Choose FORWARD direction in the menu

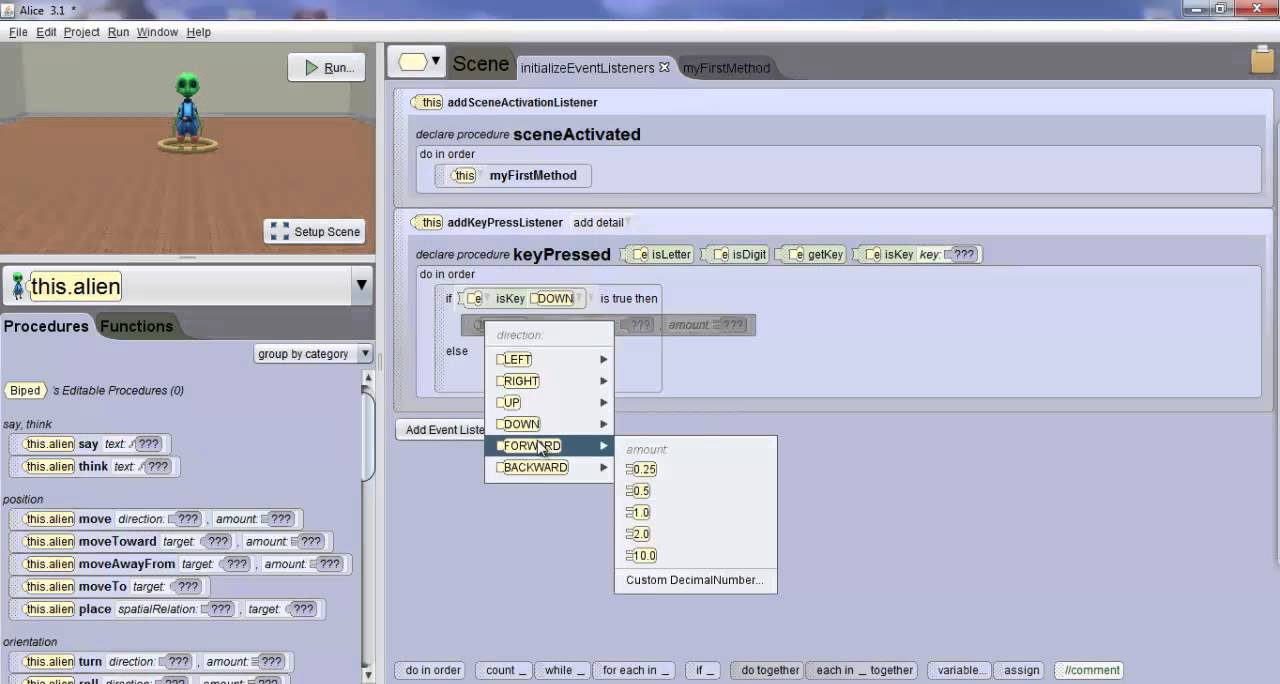click(x=549, y=445)
